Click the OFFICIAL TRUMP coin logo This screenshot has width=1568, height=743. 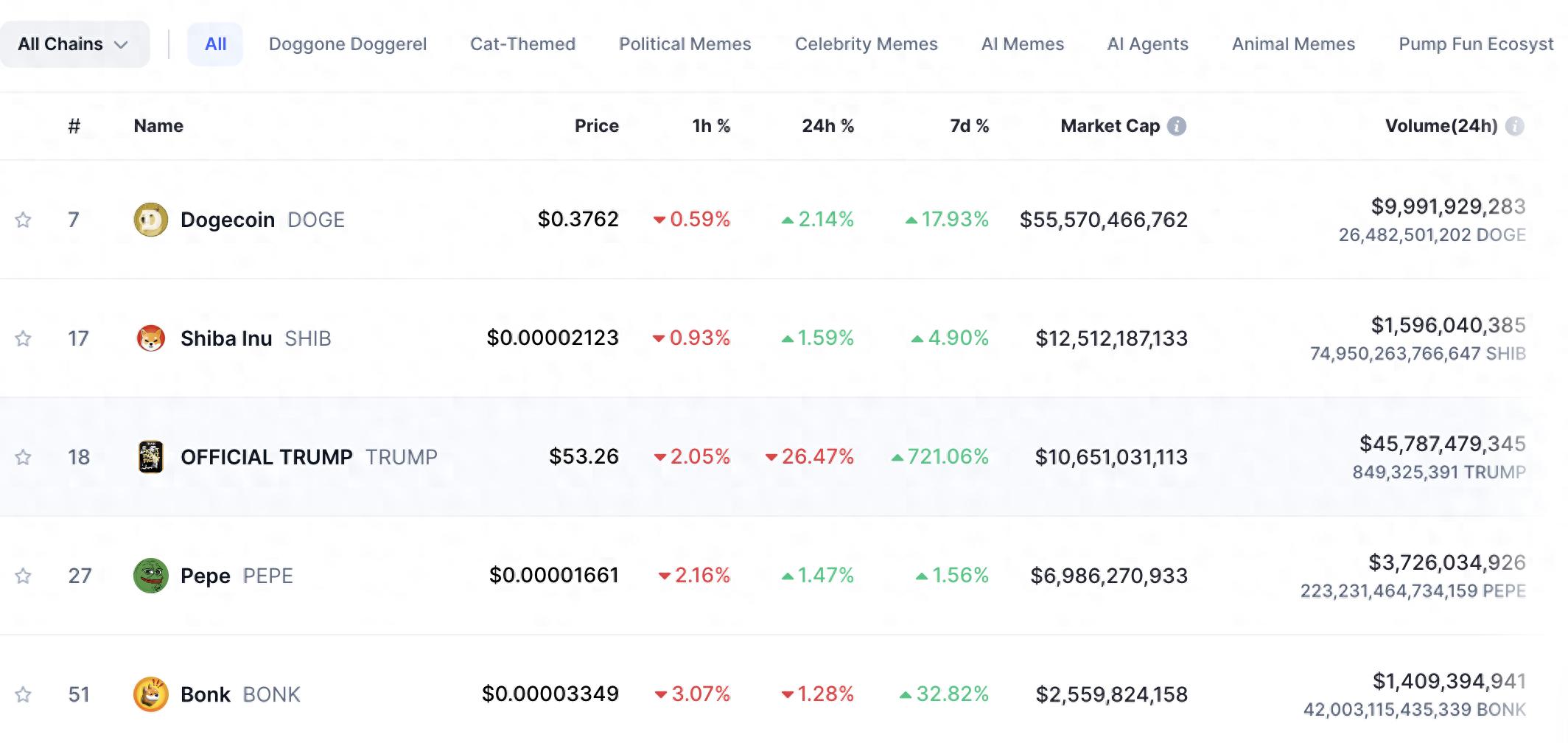coord(150,457)
